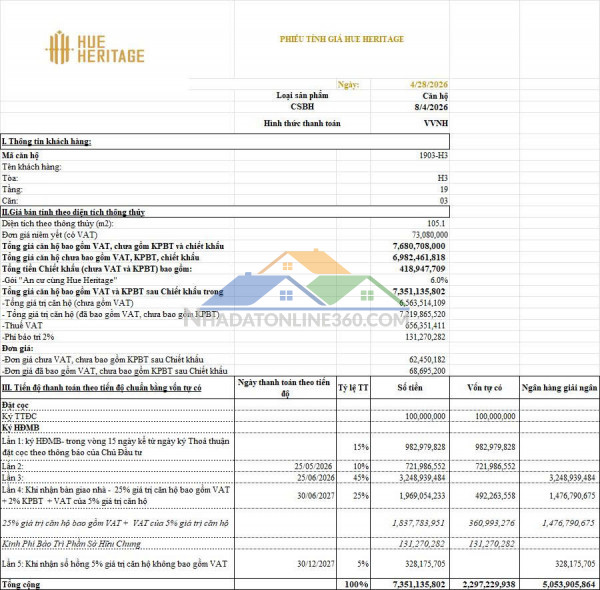Select Lần 4 date '30/06/2027'
600x590 pixels.
[x=316, y=496]
